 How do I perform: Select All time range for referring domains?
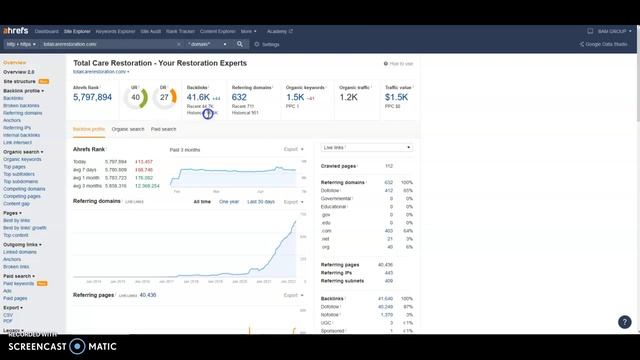pyautogui.click(x=202, y=202)
